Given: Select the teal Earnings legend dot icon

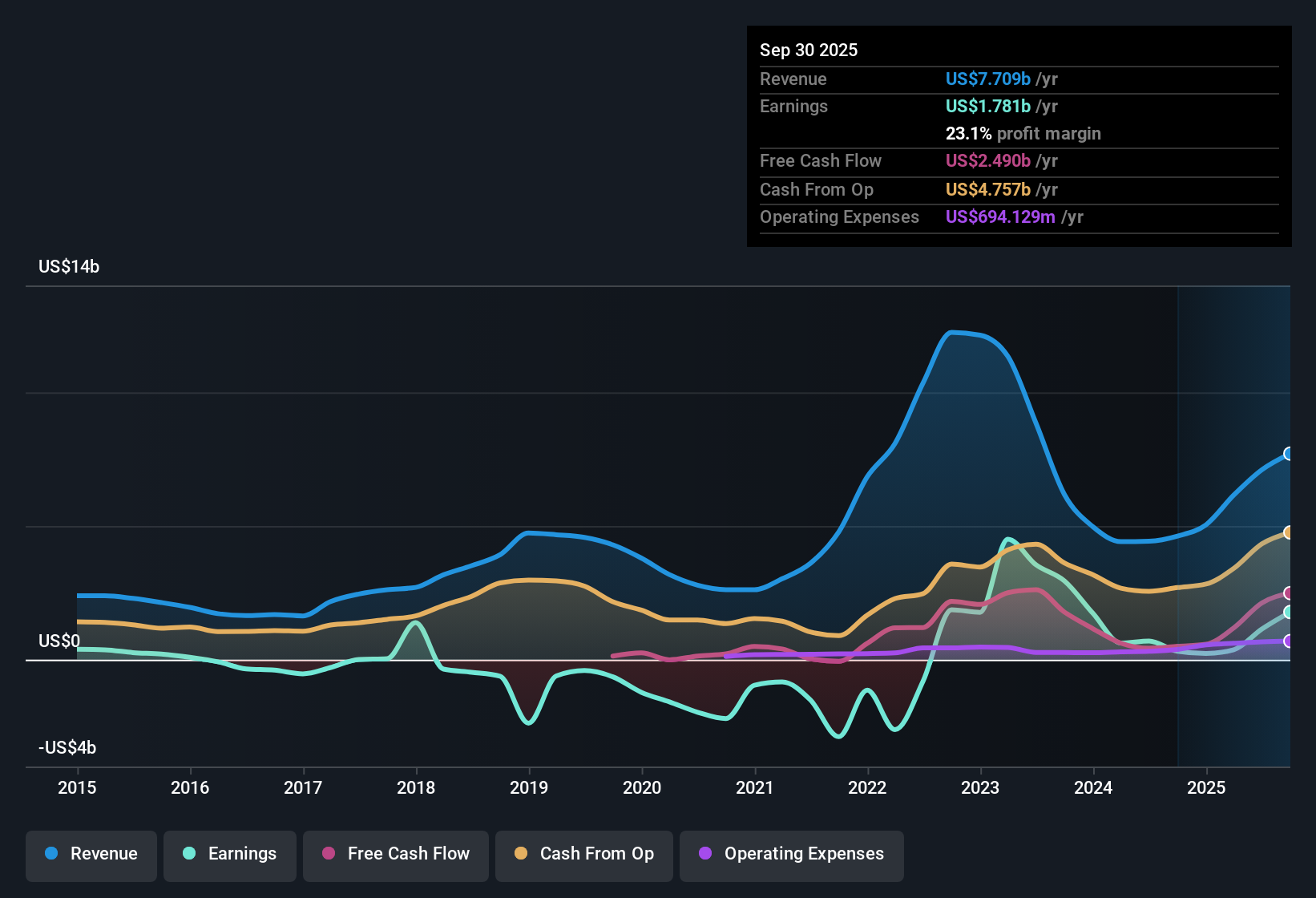Looking at the screenshot, I should coord(189,854).
